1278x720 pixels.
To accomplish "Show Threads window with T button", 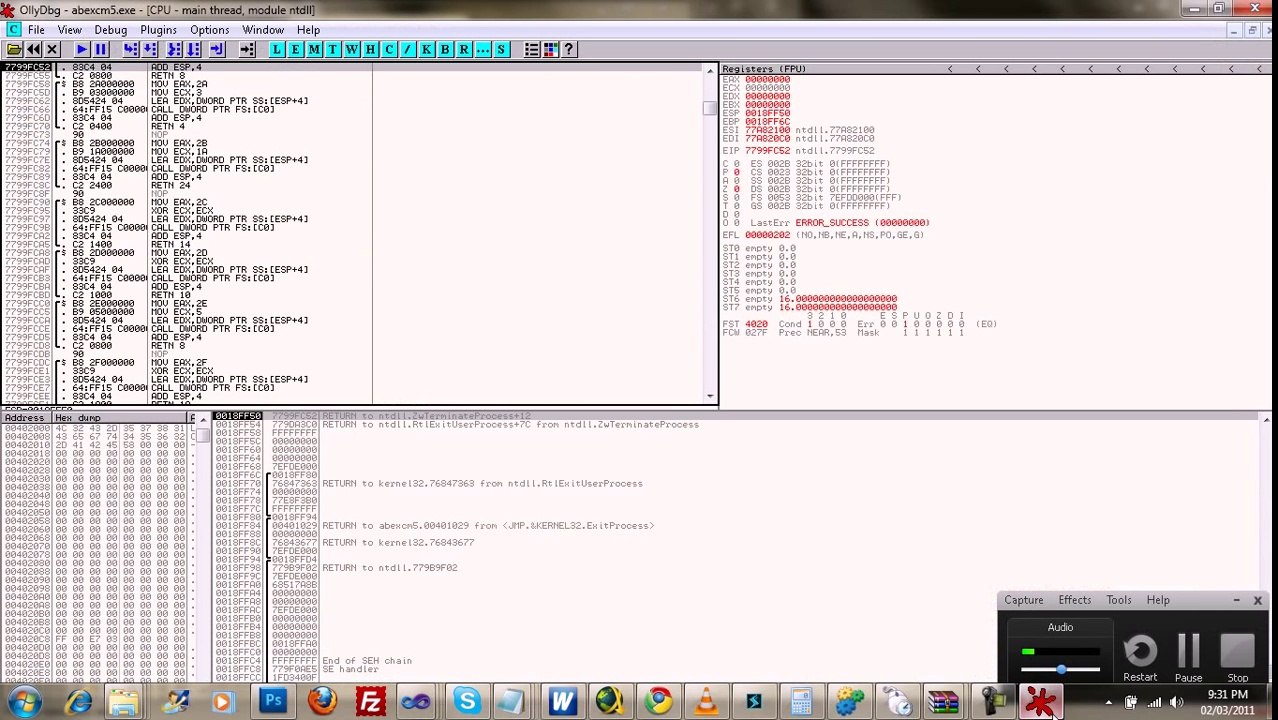I will (332, 49).
